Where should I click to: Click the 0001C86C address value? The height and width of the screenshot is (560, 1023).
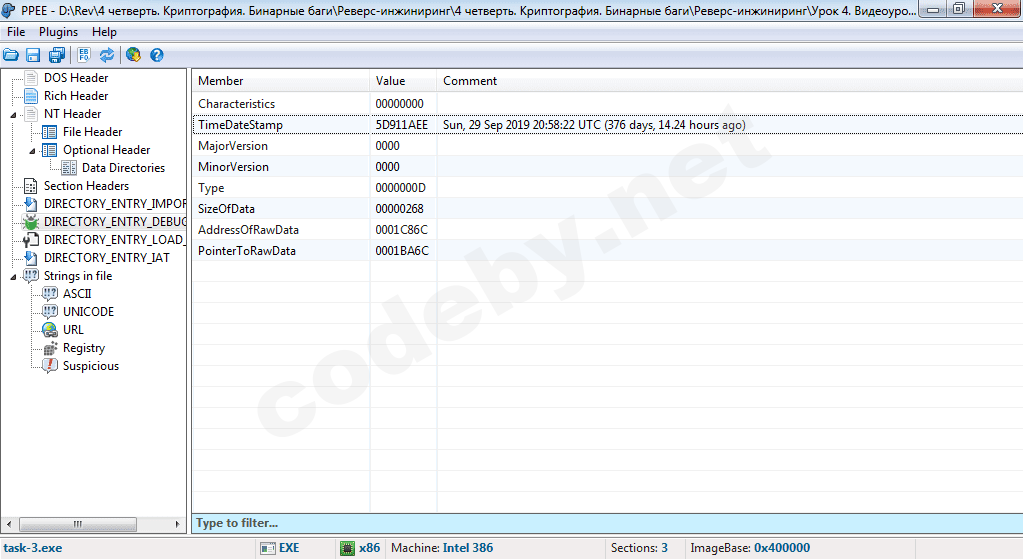(x=401, y=230)
